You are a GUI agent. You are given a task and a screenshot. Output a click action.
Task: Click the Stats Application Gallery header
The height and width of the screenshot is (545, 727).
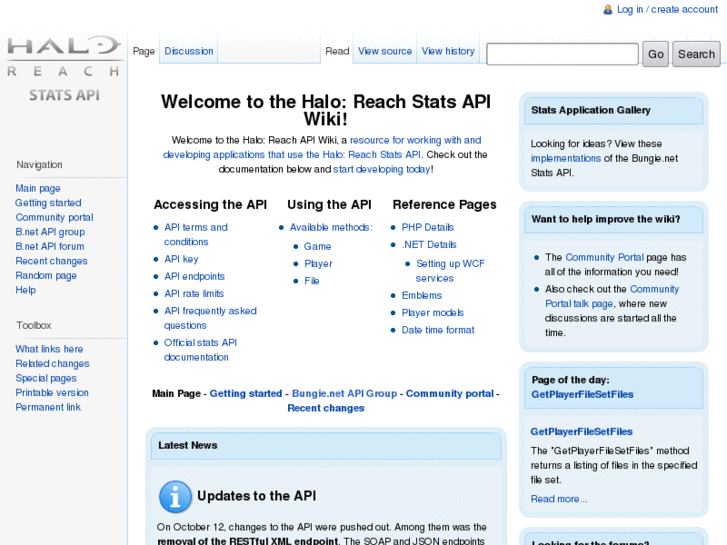(613, 110)
